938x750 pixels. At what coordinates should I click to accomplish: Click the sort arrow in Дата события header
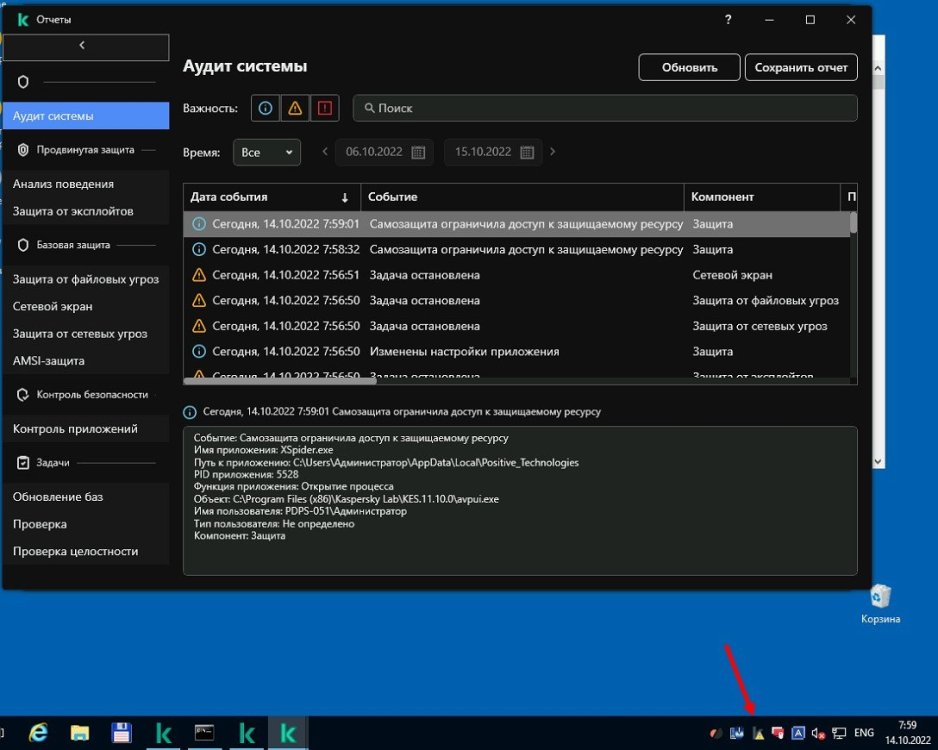(345, 197)
